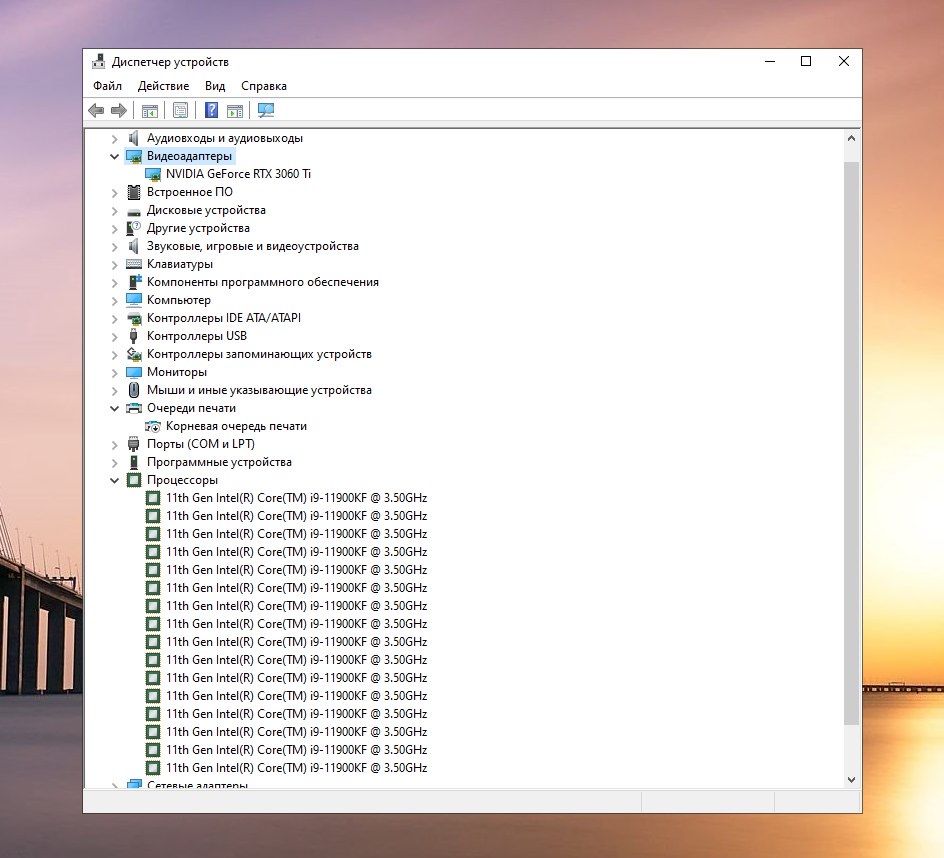Click the show/hide action pane toolbar icon
Viewport: 944px width, 858px height.
[235, 110]
